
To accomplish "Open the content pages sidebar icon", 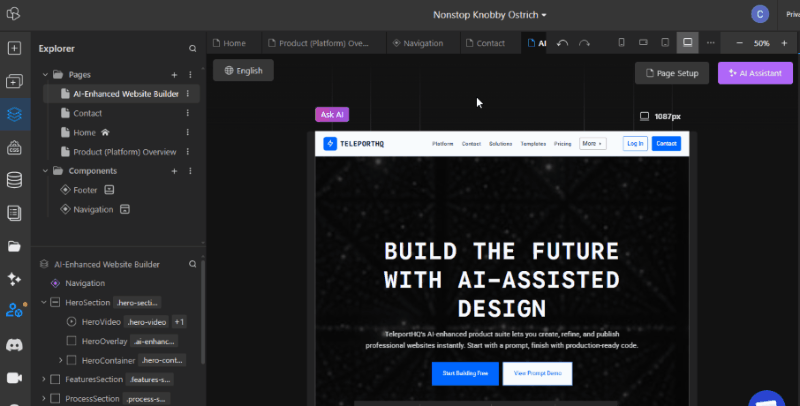I will [14, 213].
